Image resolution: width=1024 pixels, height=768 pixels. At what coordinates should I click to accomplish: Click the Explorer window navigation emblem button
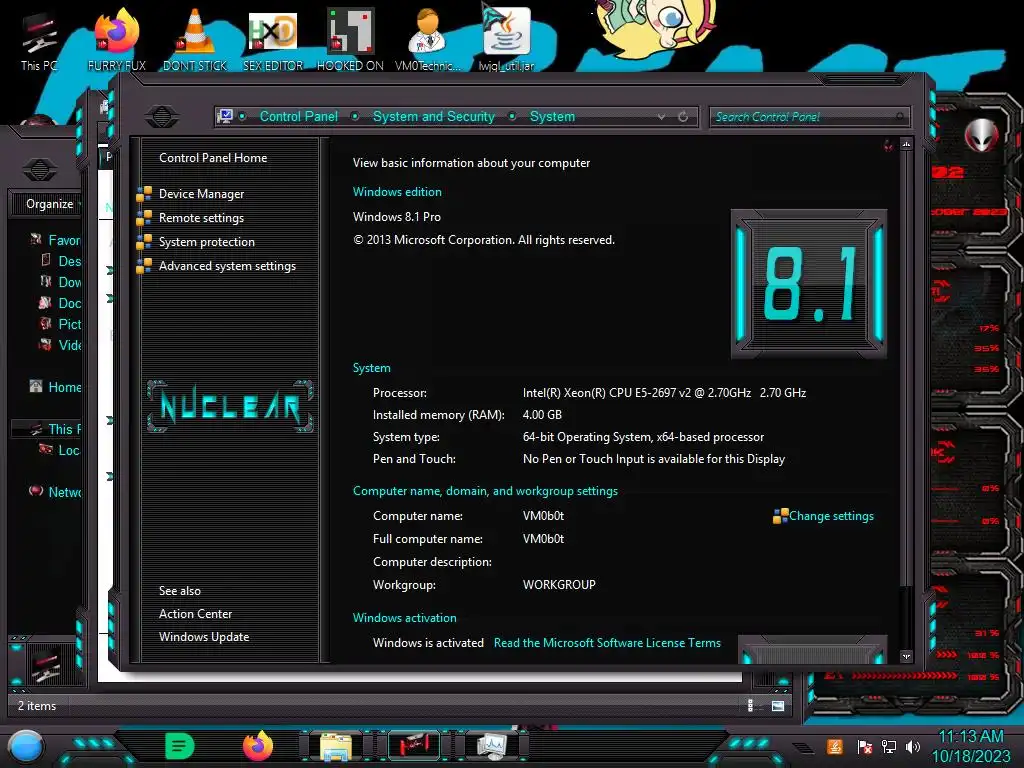pos(40,170)
